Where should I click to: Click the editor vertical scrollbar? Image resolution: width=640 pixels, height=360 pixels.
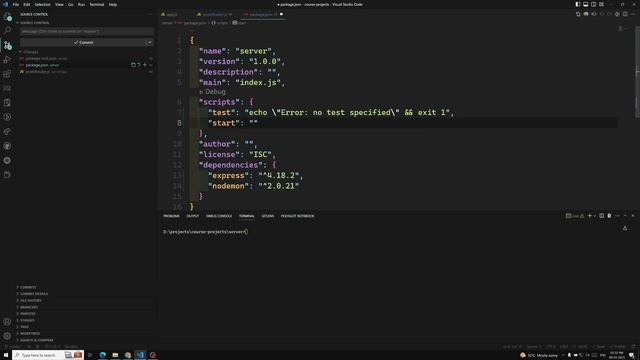tap(637, 73)
